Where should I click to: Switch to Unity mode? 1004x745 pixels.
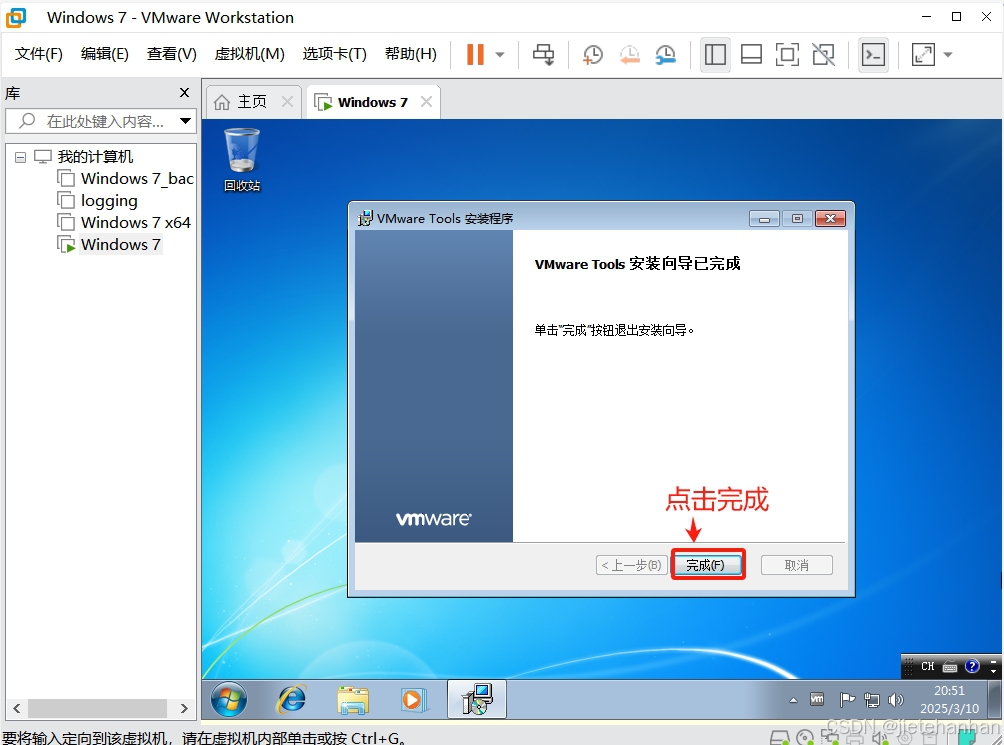pos(823,54)
